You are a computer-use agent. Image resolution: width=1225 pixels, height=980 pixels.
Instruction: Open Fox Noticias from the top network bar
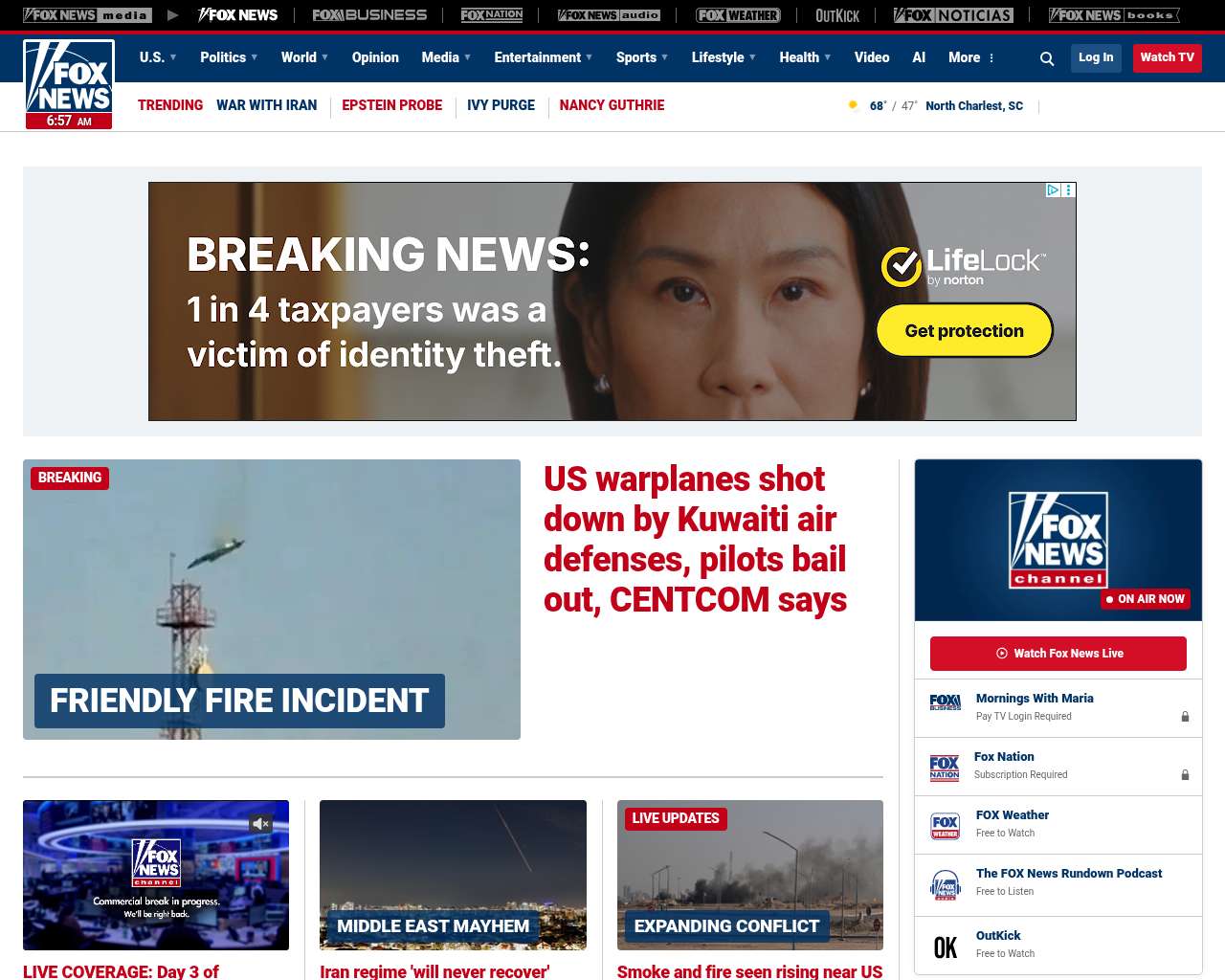click(x=953, y=15)
